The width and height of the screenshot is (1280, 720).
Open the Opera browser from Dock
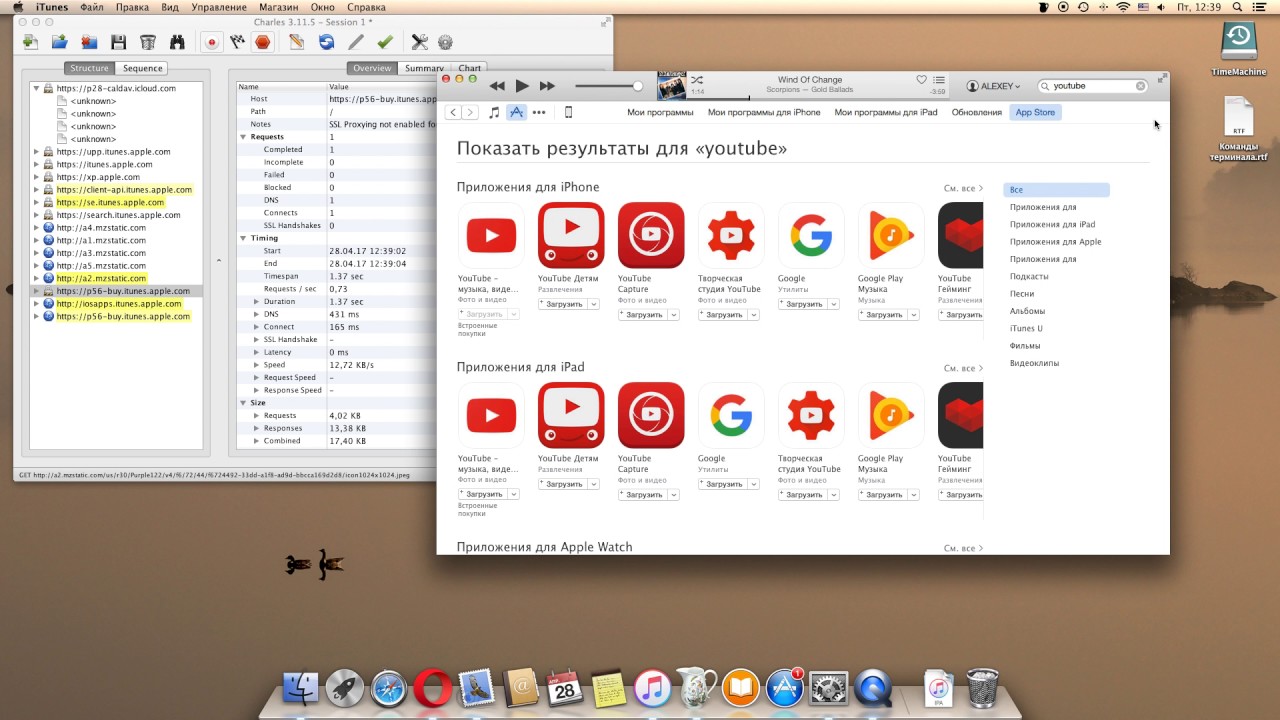click(432, 688)
